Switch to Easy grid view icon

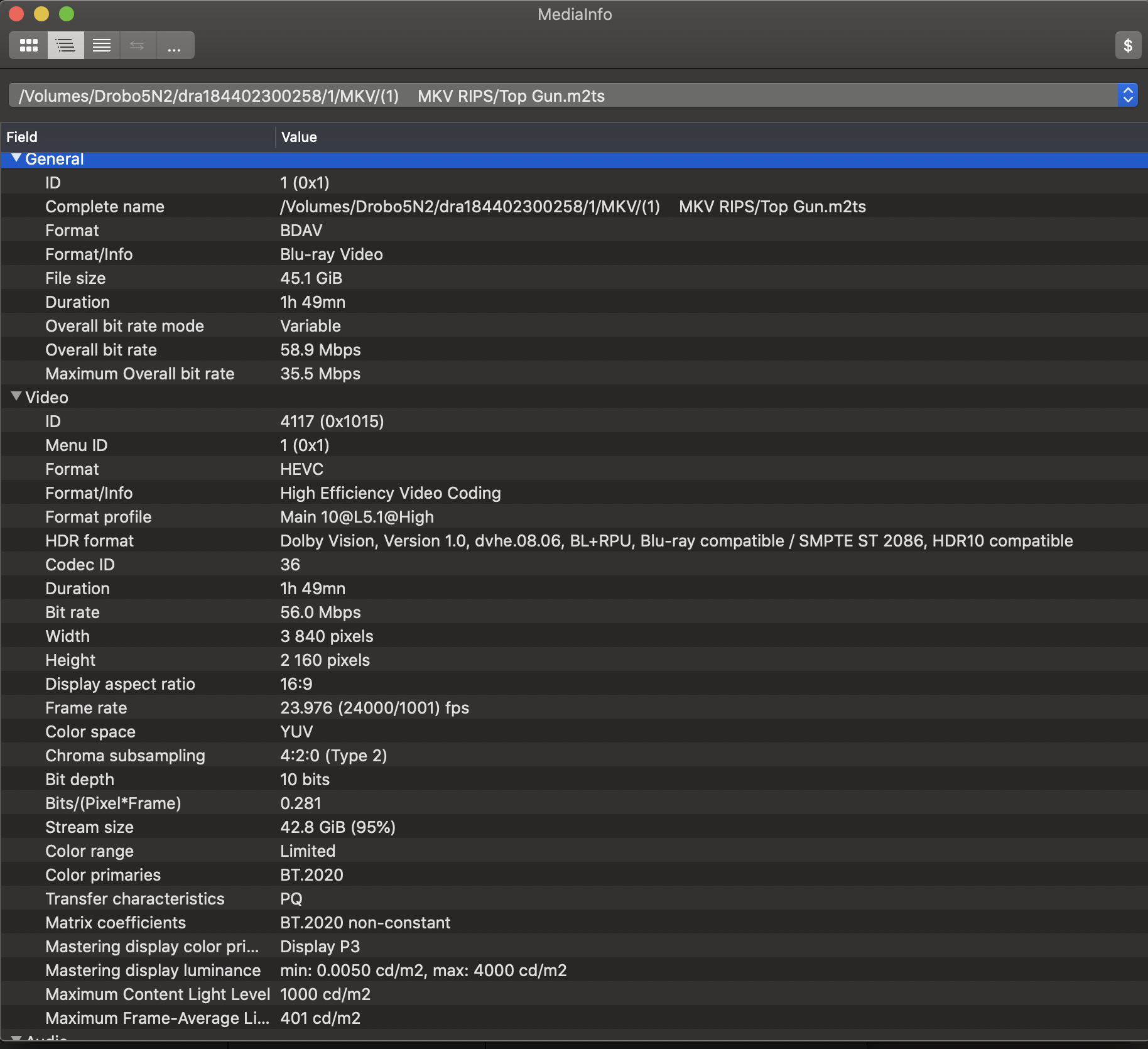click(x=29, y=45)
